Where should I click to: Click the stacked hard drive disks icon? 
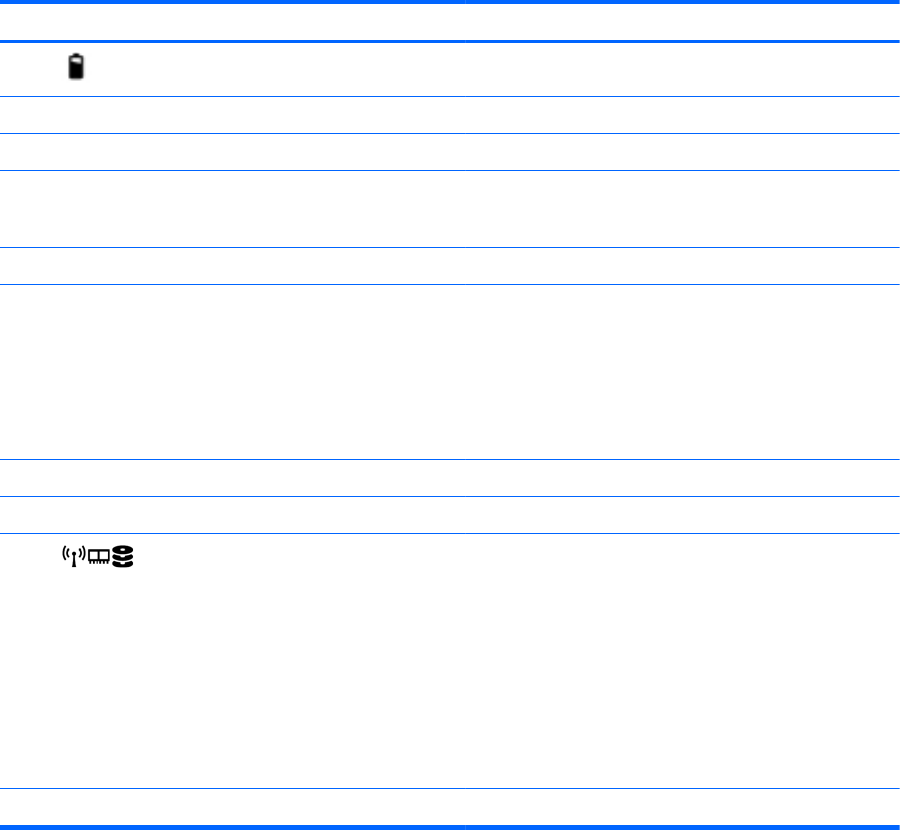(122, 557)
